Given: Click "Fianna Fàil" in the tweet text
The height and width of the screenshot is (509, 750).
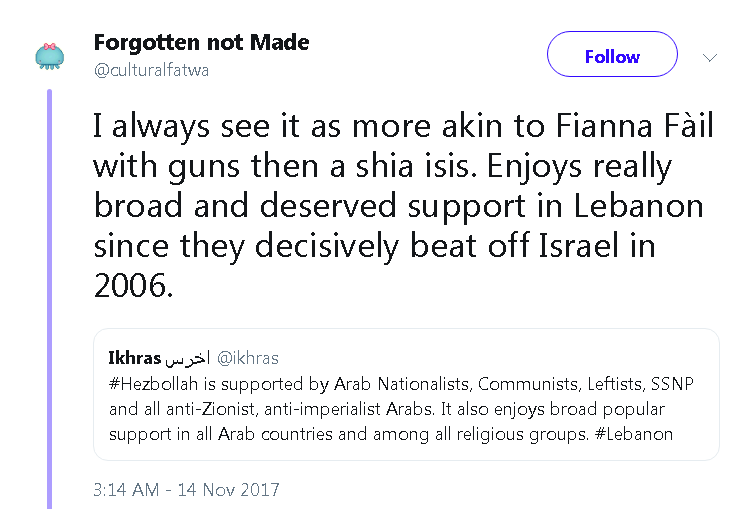Looking at the screenshot, I should [x=619, y=127].
